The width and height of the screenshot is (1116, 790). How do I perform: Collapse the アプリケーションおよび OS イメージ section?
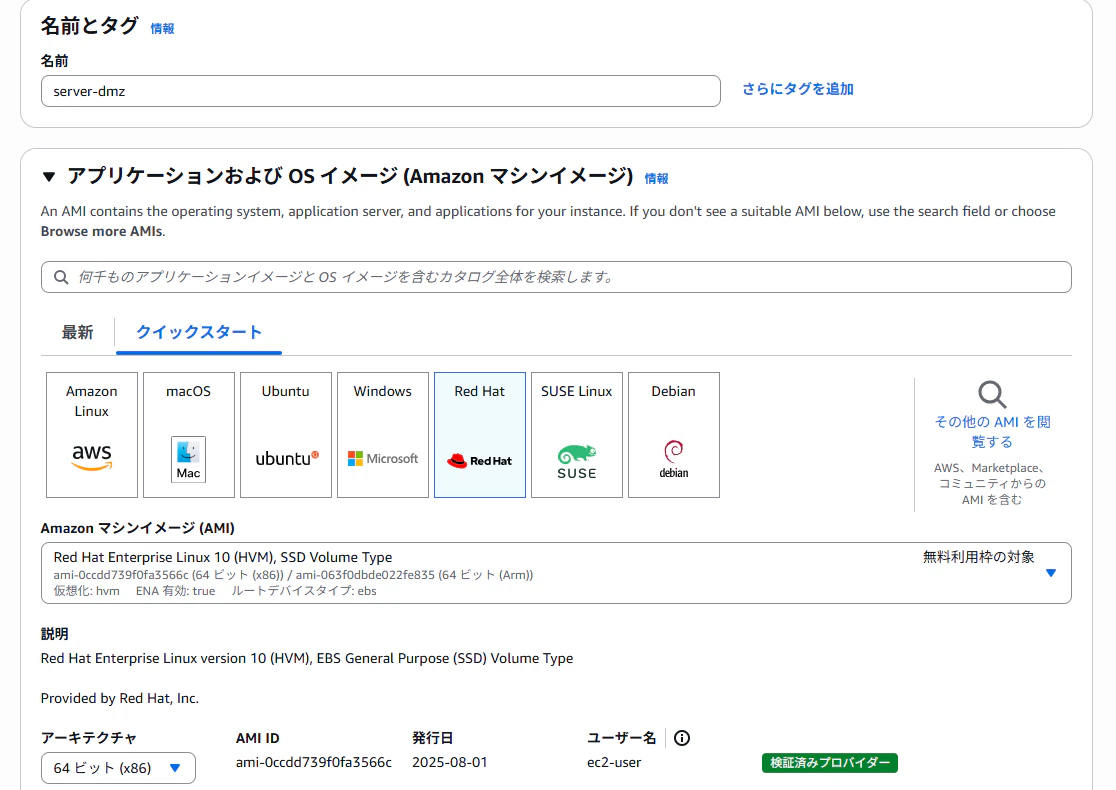click(x=49, y=177)
